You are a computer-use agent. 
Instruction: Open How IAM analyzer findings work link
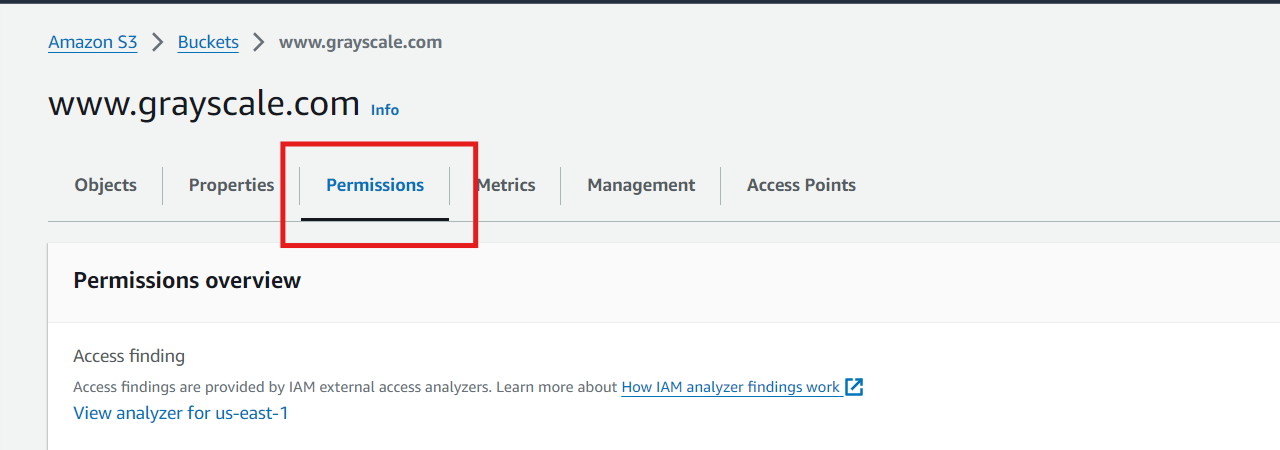click(731, 387)
